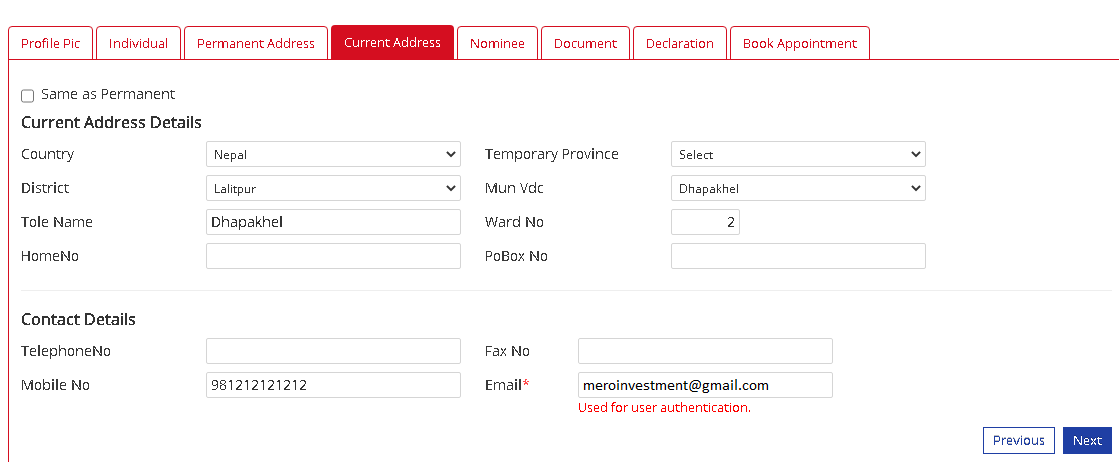Open the Country dropdown
Screen dimensions: 1119x462
(333, 155)
